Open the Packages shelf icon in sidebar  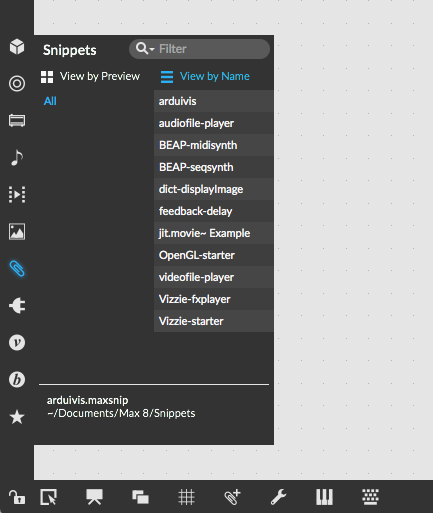pos(17,121)
